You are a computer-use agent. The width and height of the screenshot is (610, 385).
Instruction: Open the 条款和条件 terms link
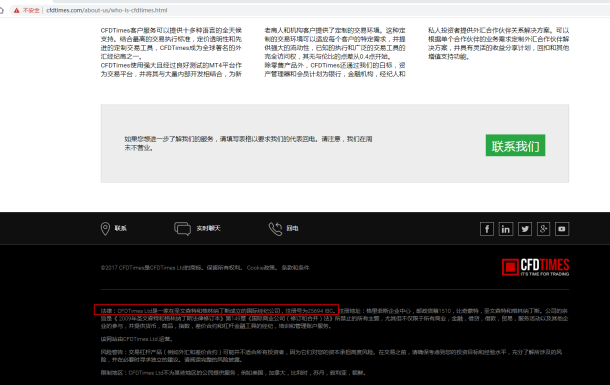(296, 268)
